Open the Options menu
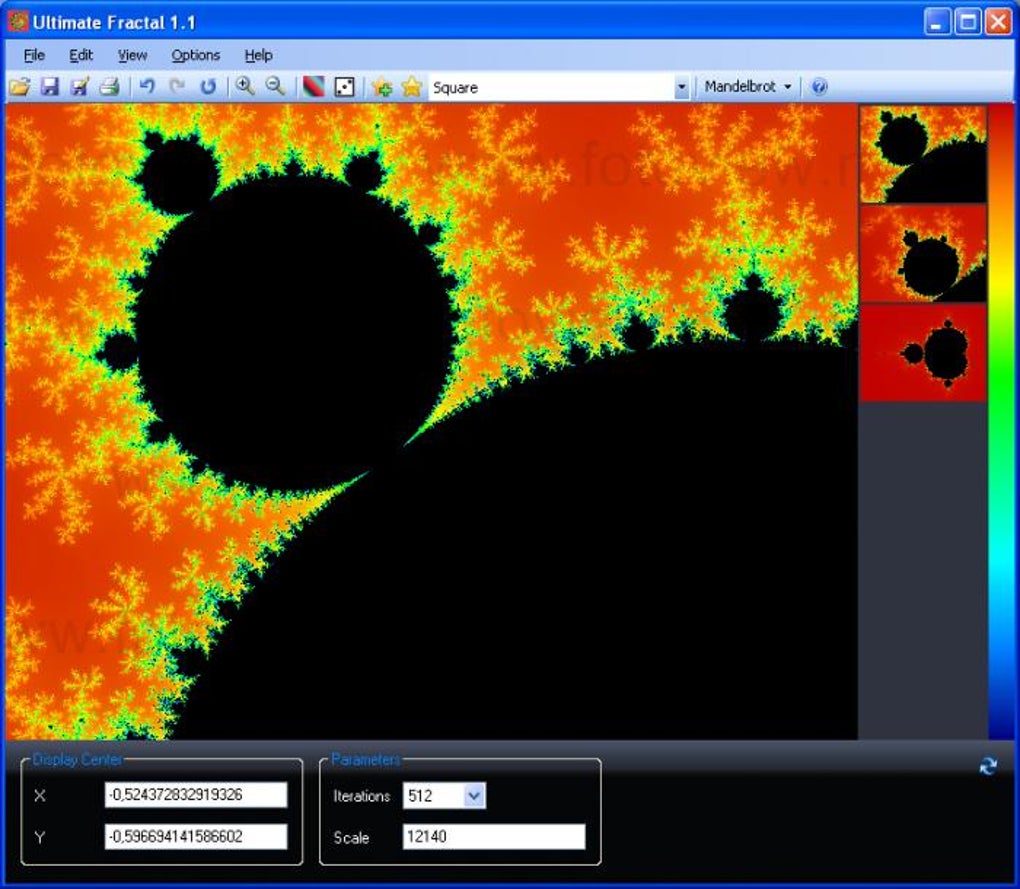This screenshot has width=1020, height=889. (x=195, y=55)
